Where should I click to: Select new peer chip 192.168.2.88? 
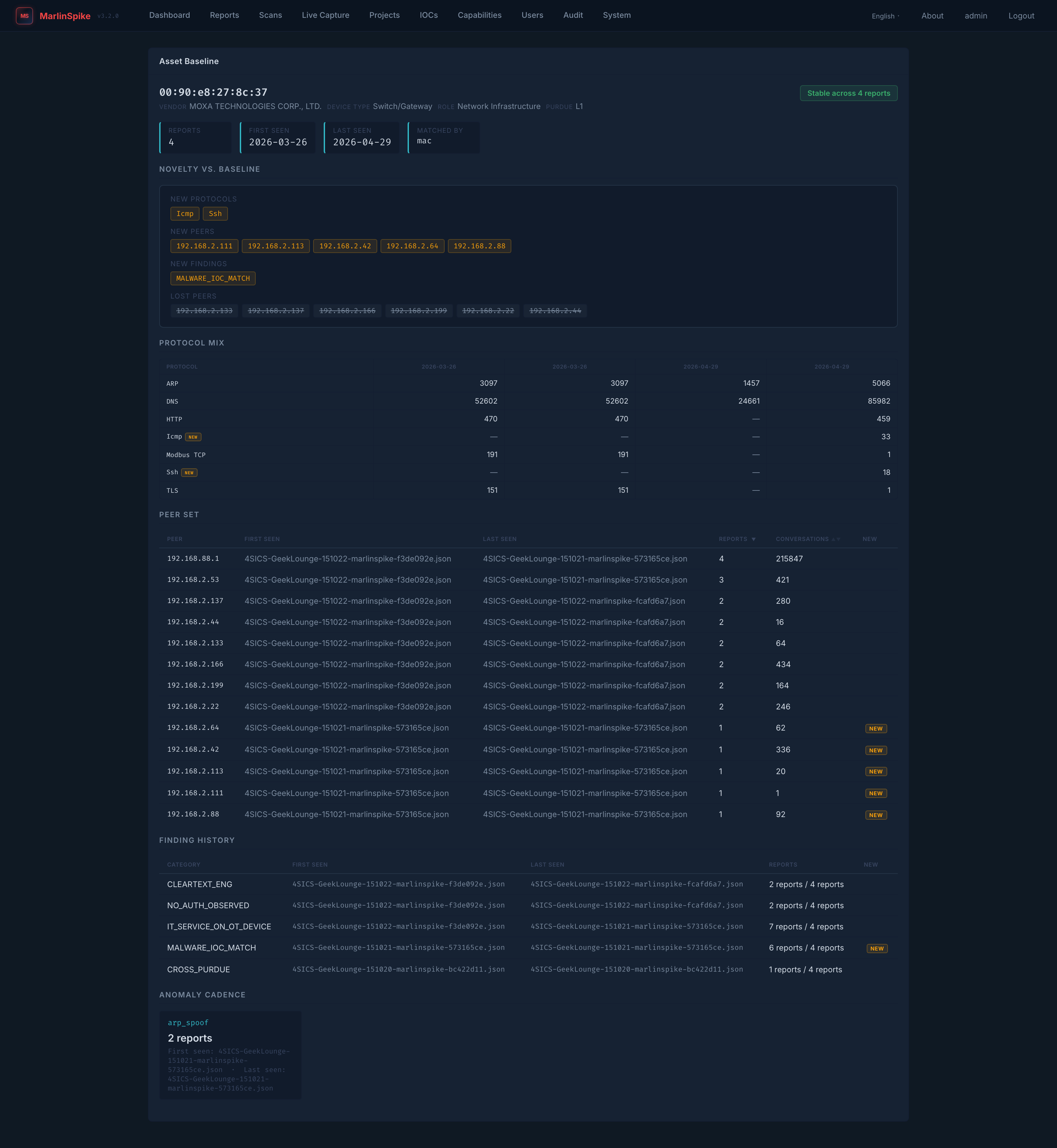pos(479,246)
